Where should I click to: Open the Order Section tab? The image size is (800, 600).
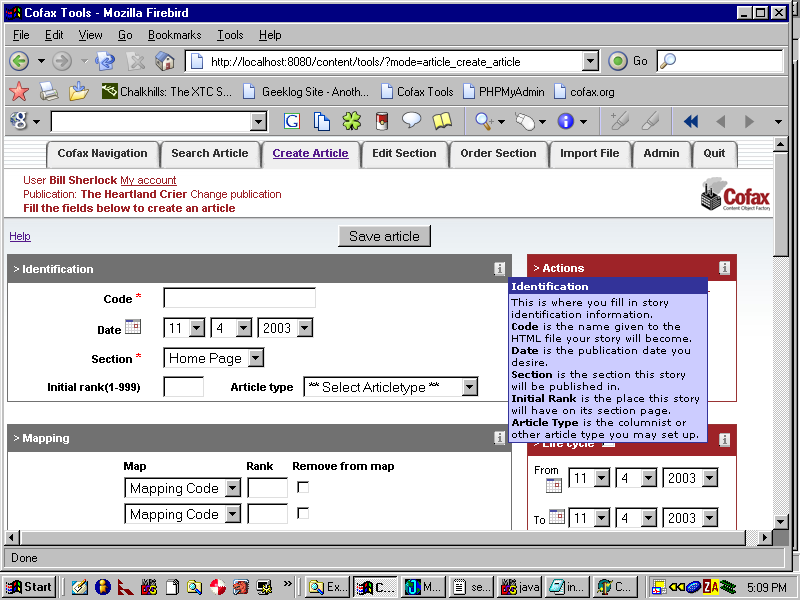pos(498,154)
